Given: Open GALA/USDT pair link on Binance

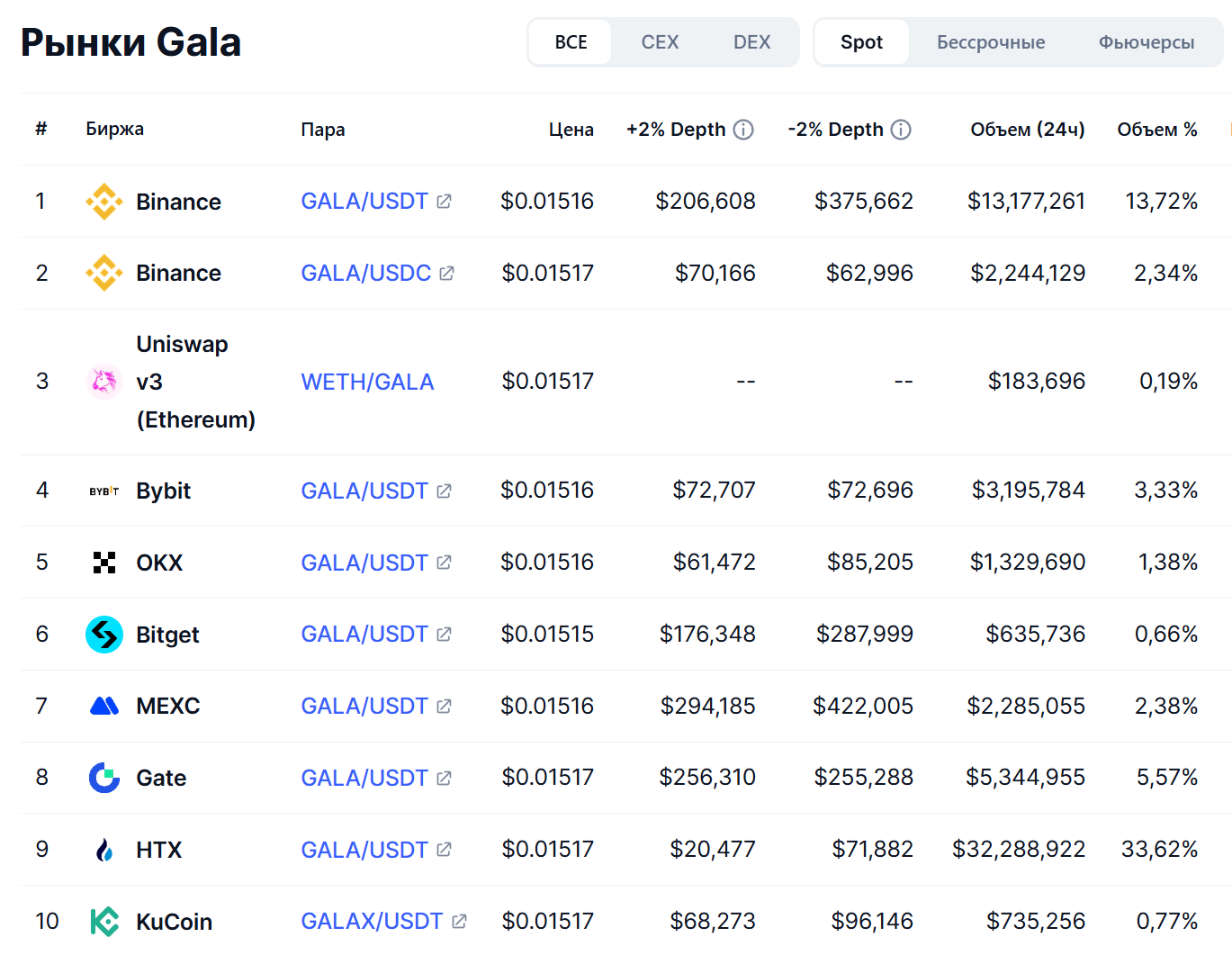Looking at the screenshot, I should coord(364,202).
